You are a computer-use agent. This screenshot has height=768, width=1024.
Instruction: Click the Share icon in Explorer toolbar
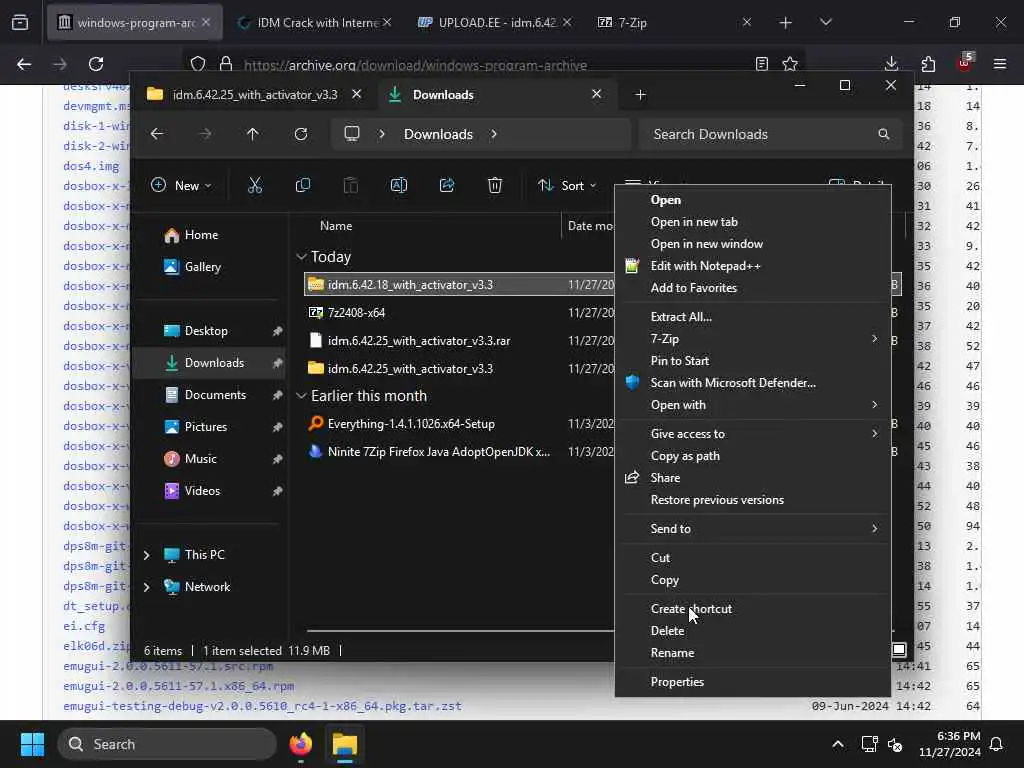click(x=447, y=185)
